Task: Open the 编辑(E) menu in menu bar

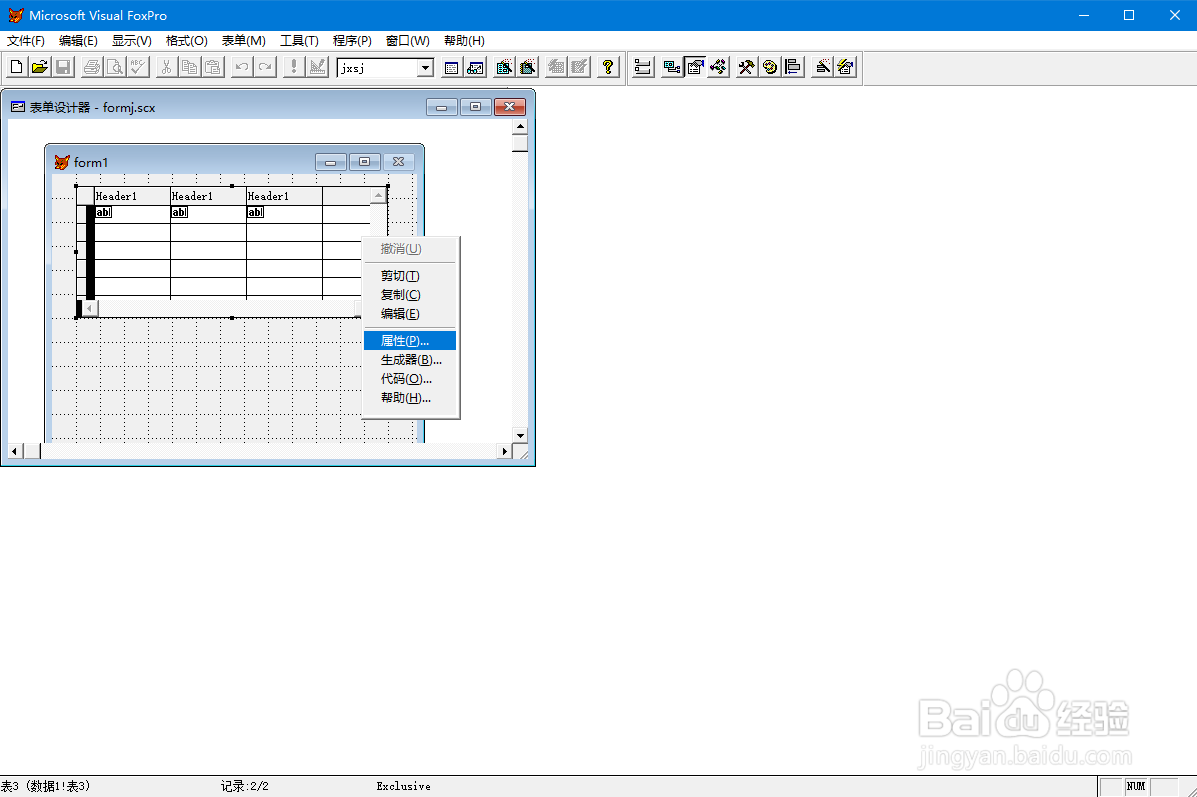Action: pos(79,40)
